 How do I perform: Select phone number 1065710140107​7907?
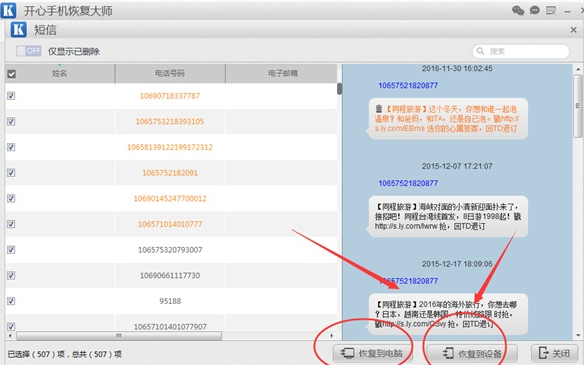[170, 327]
